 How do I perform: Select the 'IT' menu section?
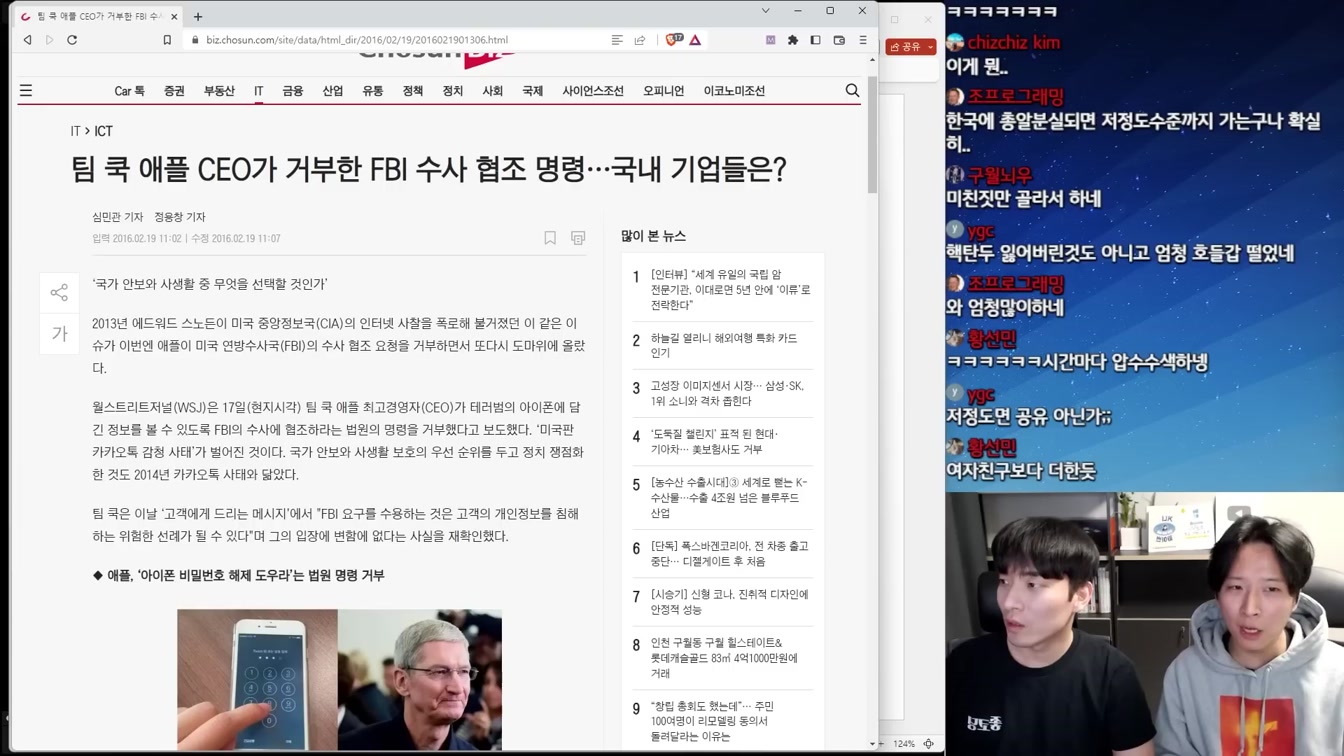(258, 91)
